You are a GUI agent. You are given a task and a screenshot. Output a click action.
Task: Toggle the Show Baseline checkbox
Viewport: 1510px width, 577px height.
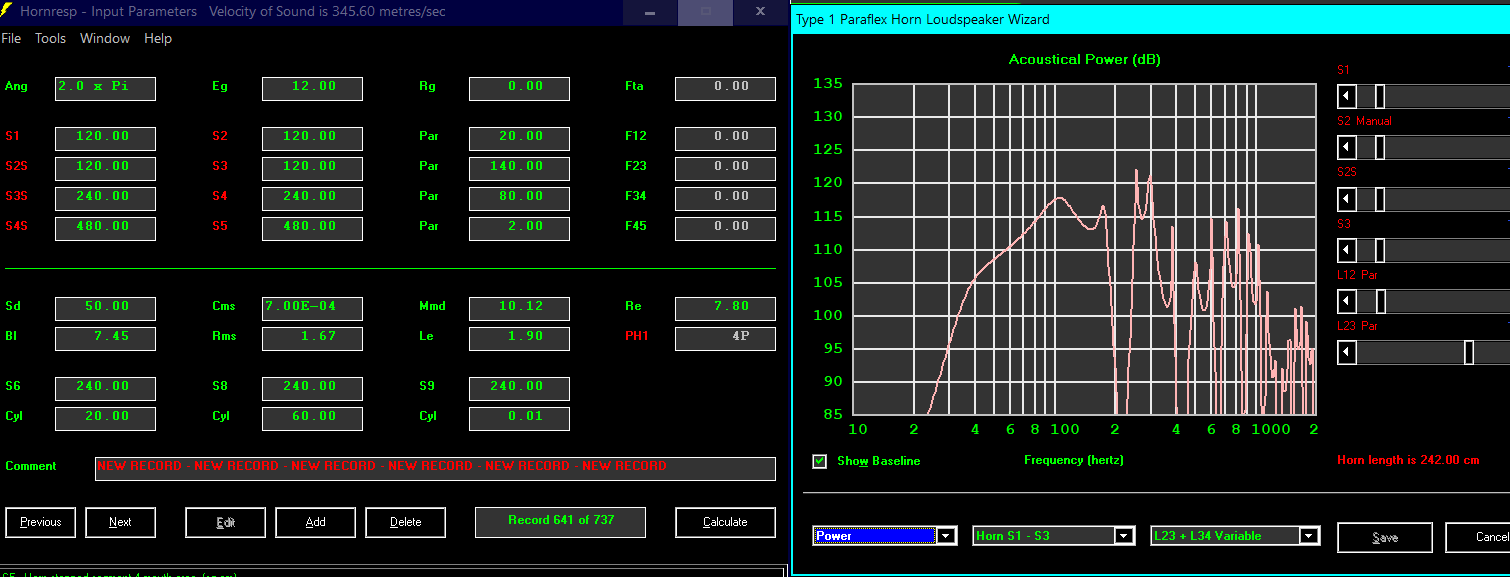(x=820, y=461)
